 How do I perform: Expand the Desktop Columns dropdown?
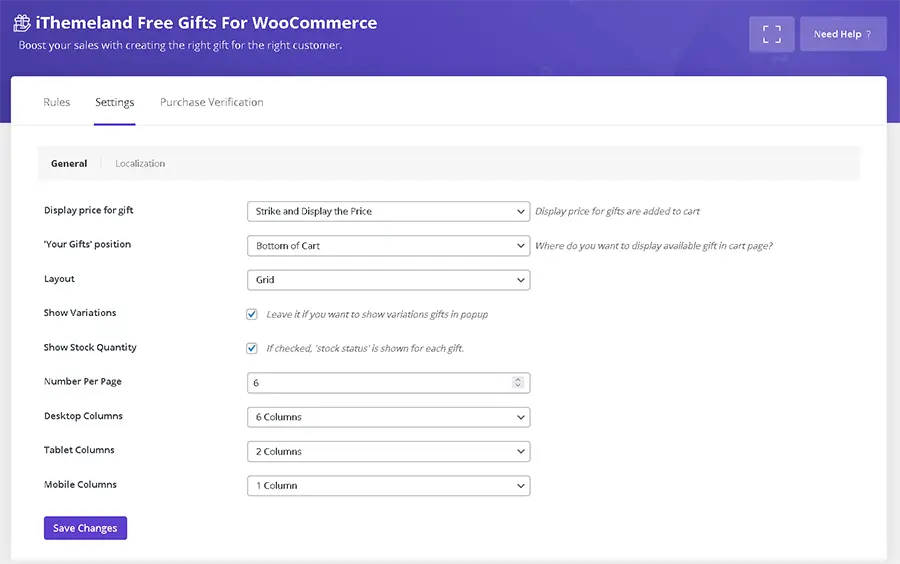[388, 417]
